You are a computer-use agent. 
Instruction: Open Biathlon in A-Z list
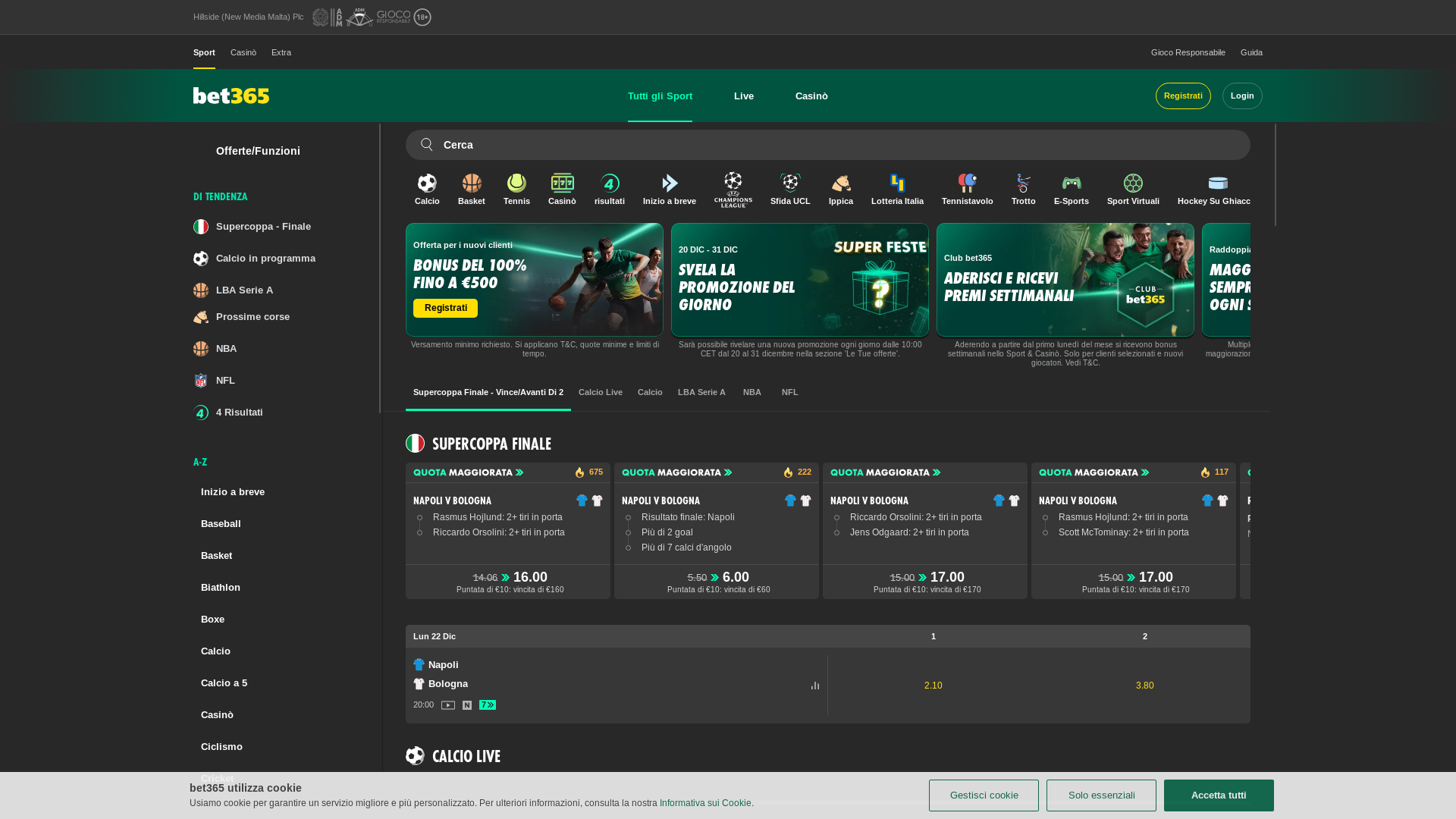click(x=221, y=588)
